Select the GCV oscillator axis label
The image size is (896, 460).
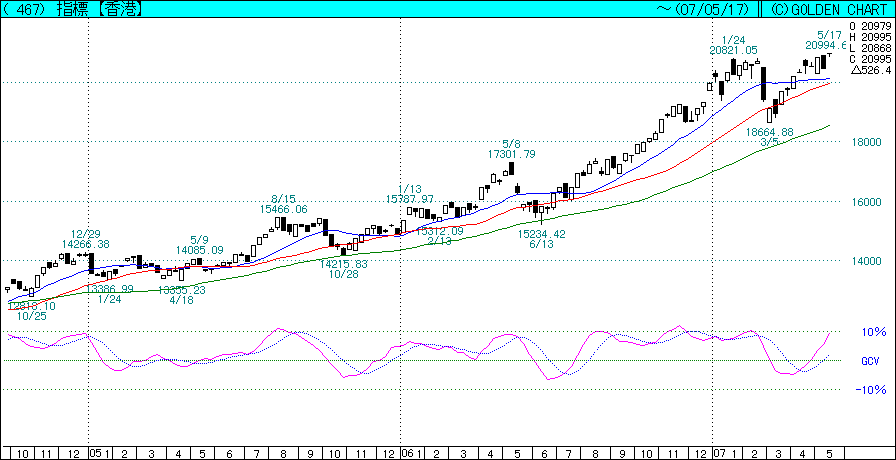pos(870,361)
